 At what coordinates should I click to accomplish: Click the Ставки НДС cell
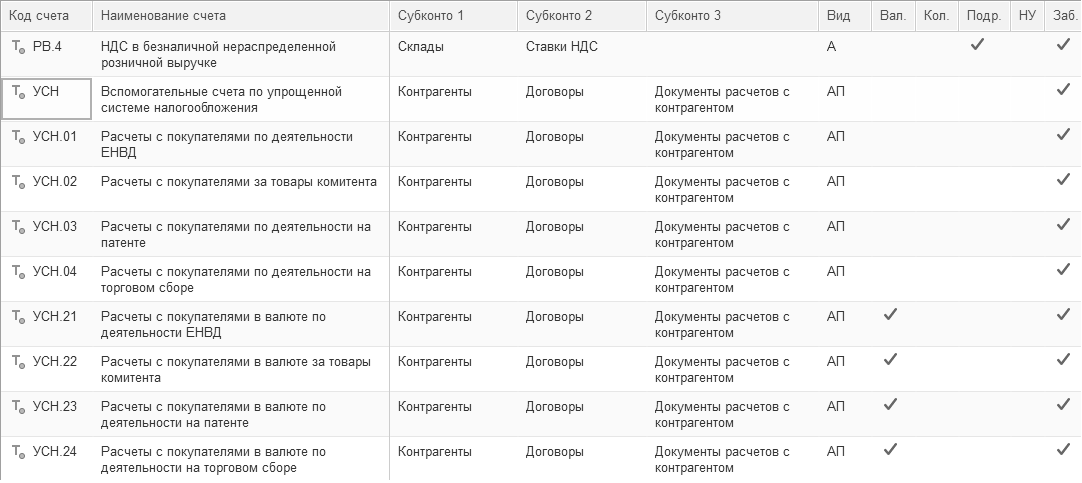(x=562, y=47)
